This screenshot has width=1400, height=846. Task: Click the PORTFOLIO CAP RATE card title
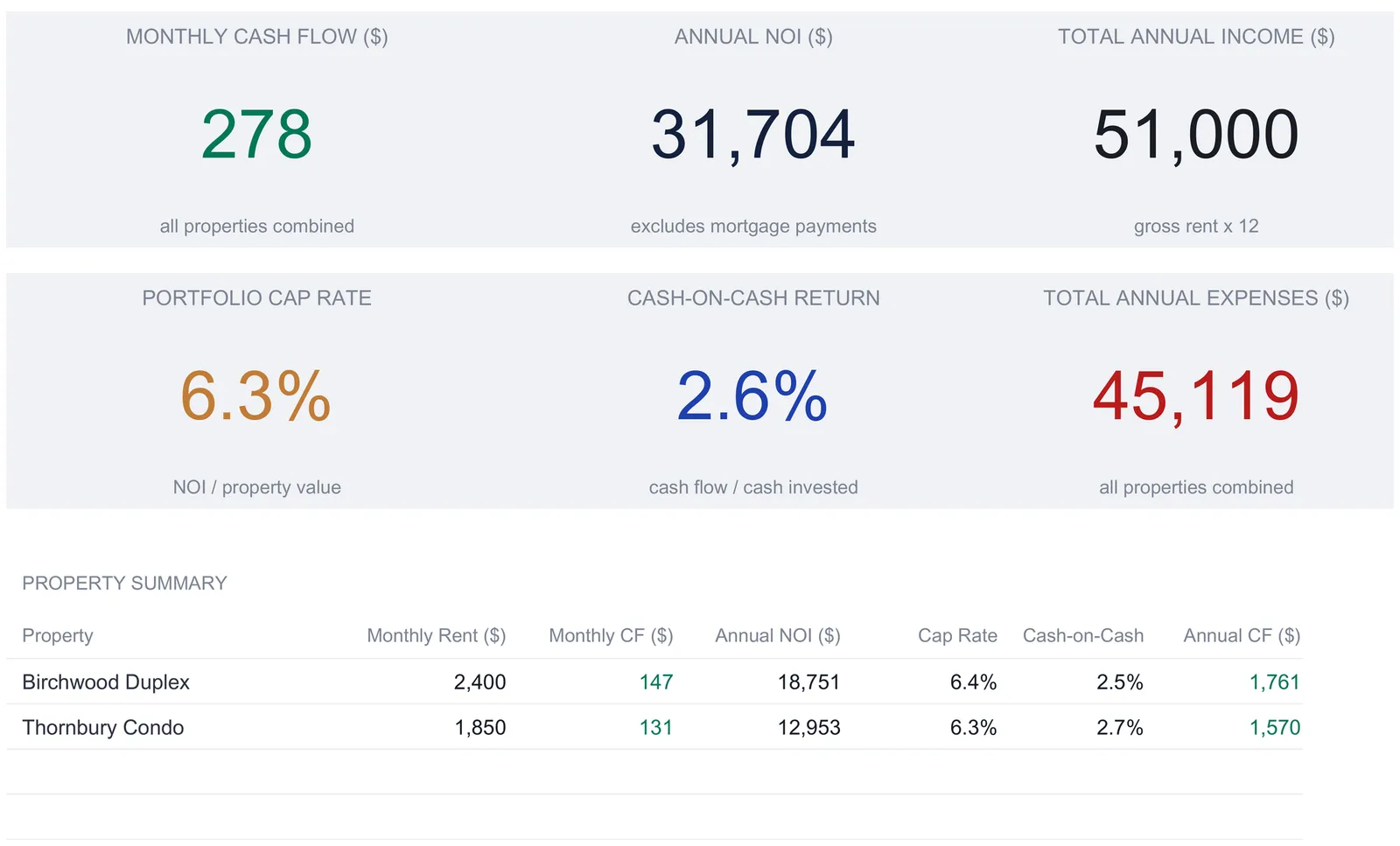257,298
